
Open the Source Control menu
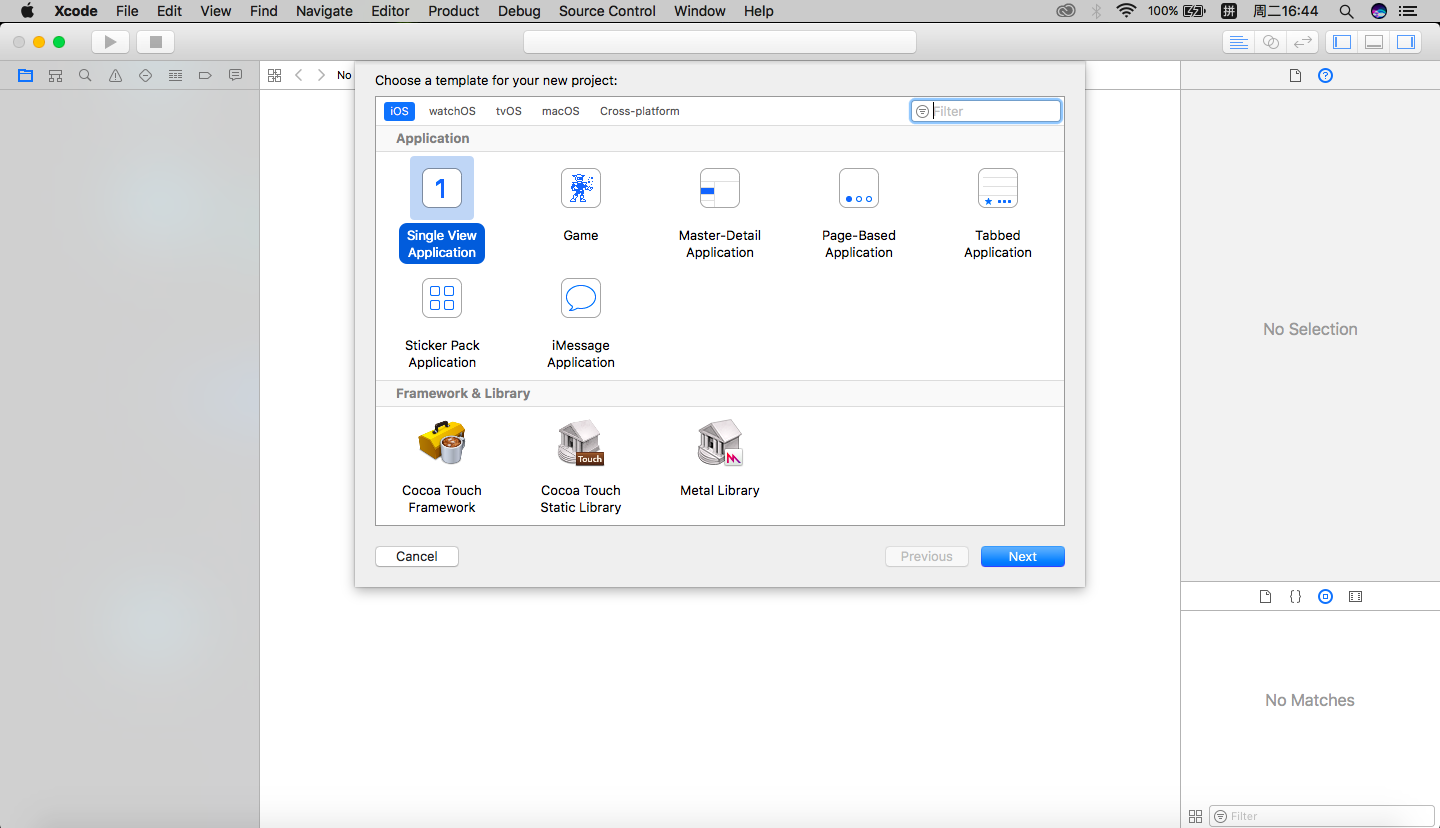pos(607,11)
